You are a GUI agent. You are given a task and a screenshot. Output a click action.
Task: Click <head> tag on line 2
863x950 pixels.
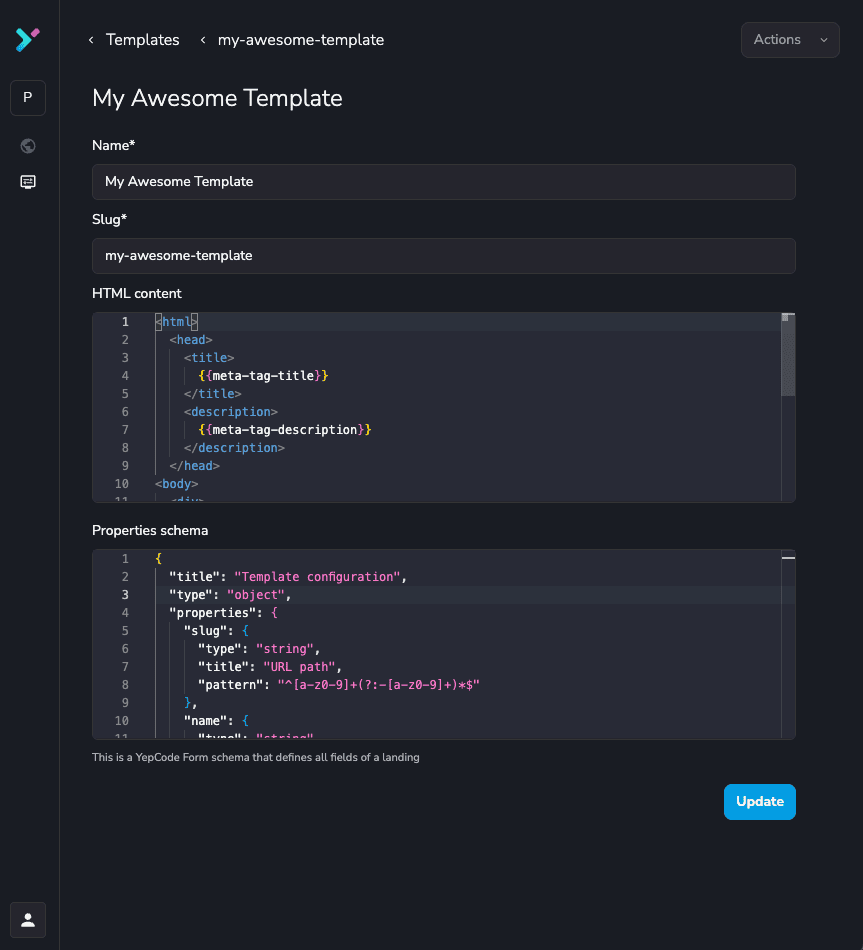coord(191,340)
